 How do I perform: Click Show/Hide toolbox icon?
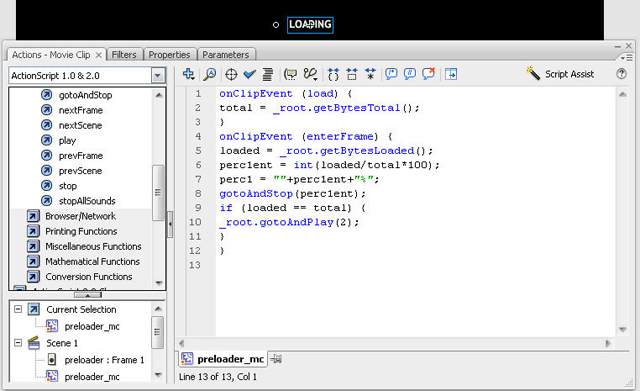pos(451,74)
